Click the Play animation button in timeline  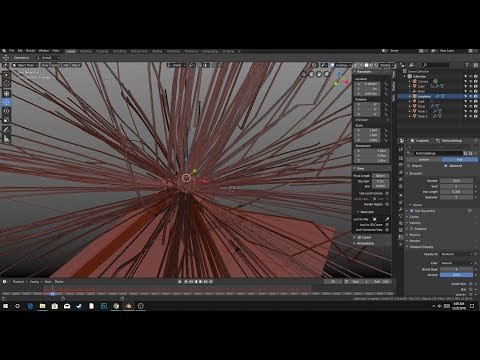tap(201, 282)
